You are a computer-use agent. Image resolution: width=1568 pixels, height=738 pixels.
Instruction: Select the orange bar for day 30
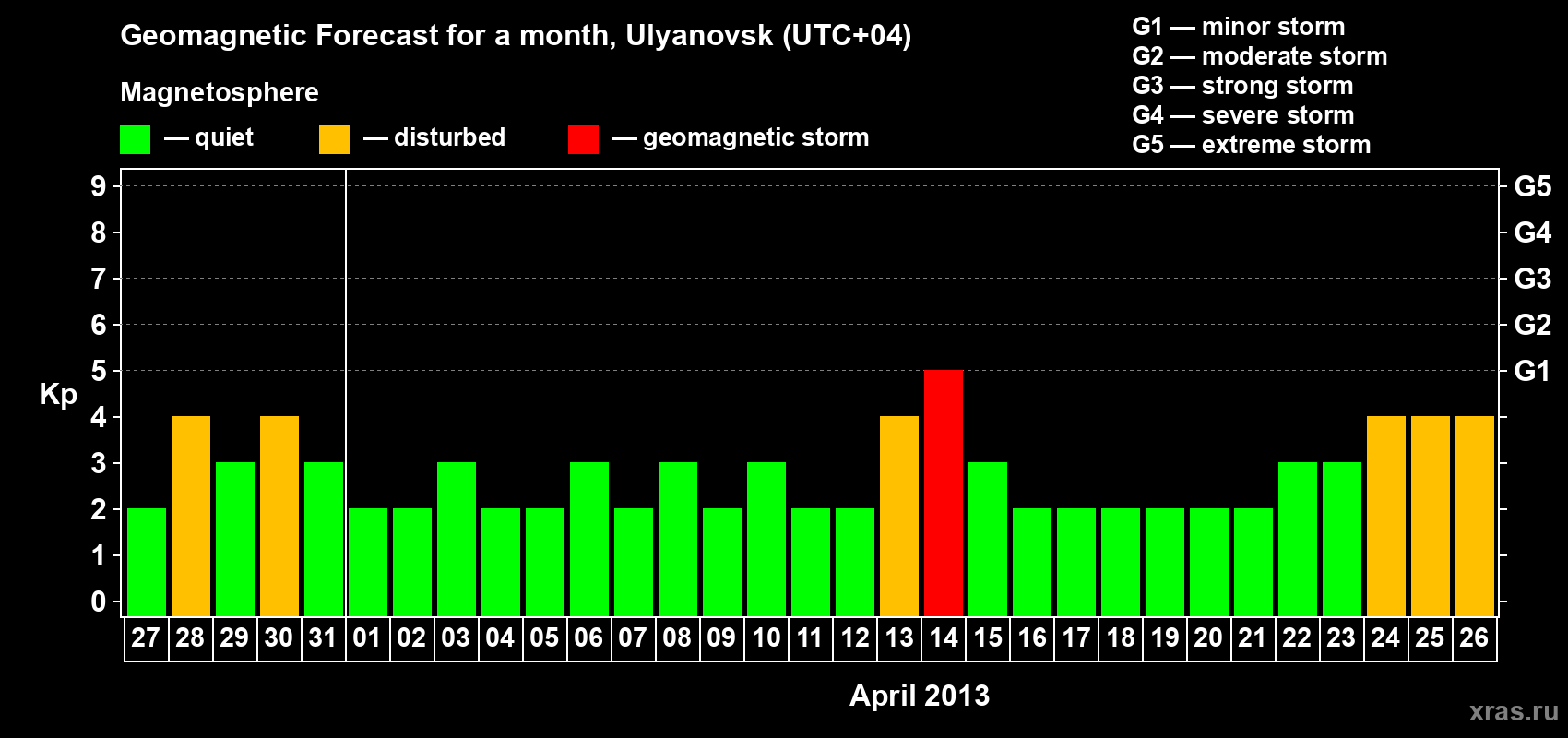coord(279,517)
